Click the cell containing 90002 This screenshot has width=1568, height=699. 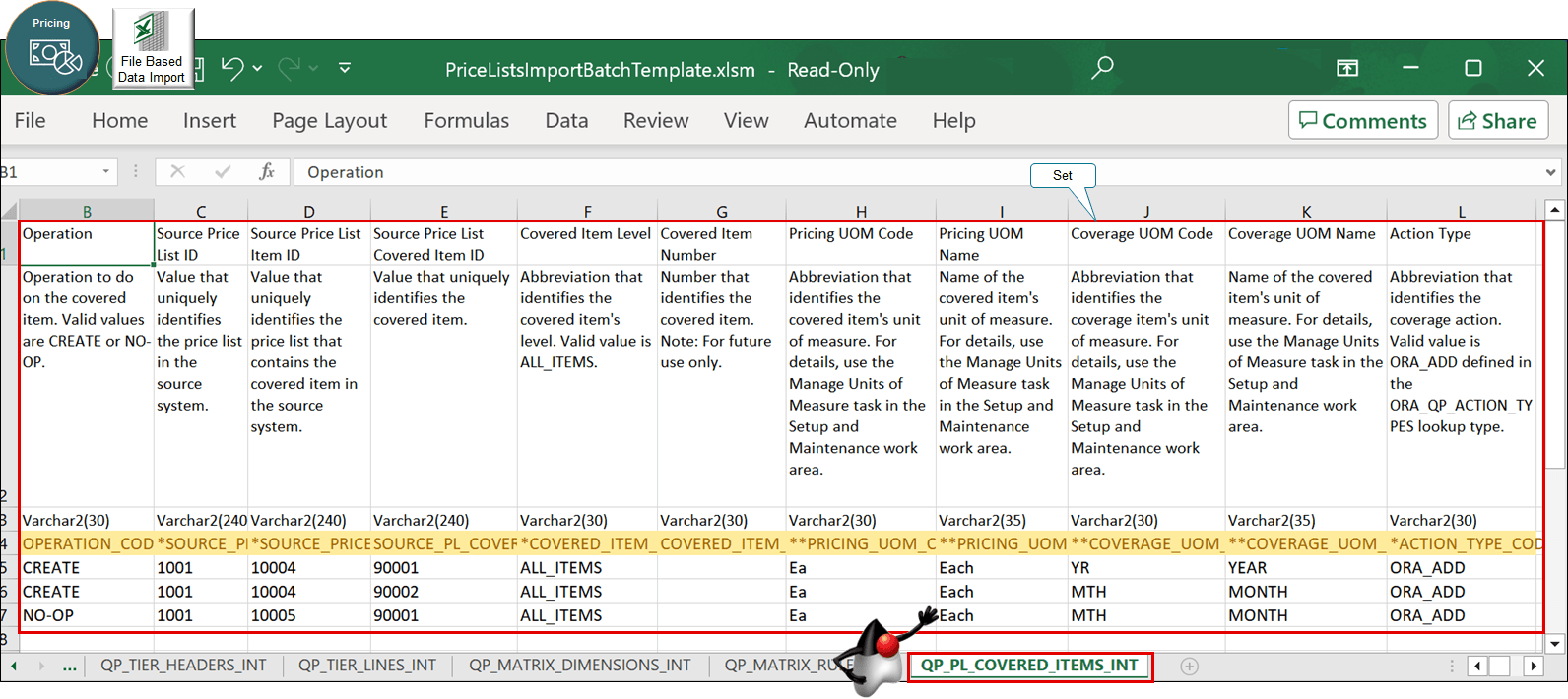(444, 592)
